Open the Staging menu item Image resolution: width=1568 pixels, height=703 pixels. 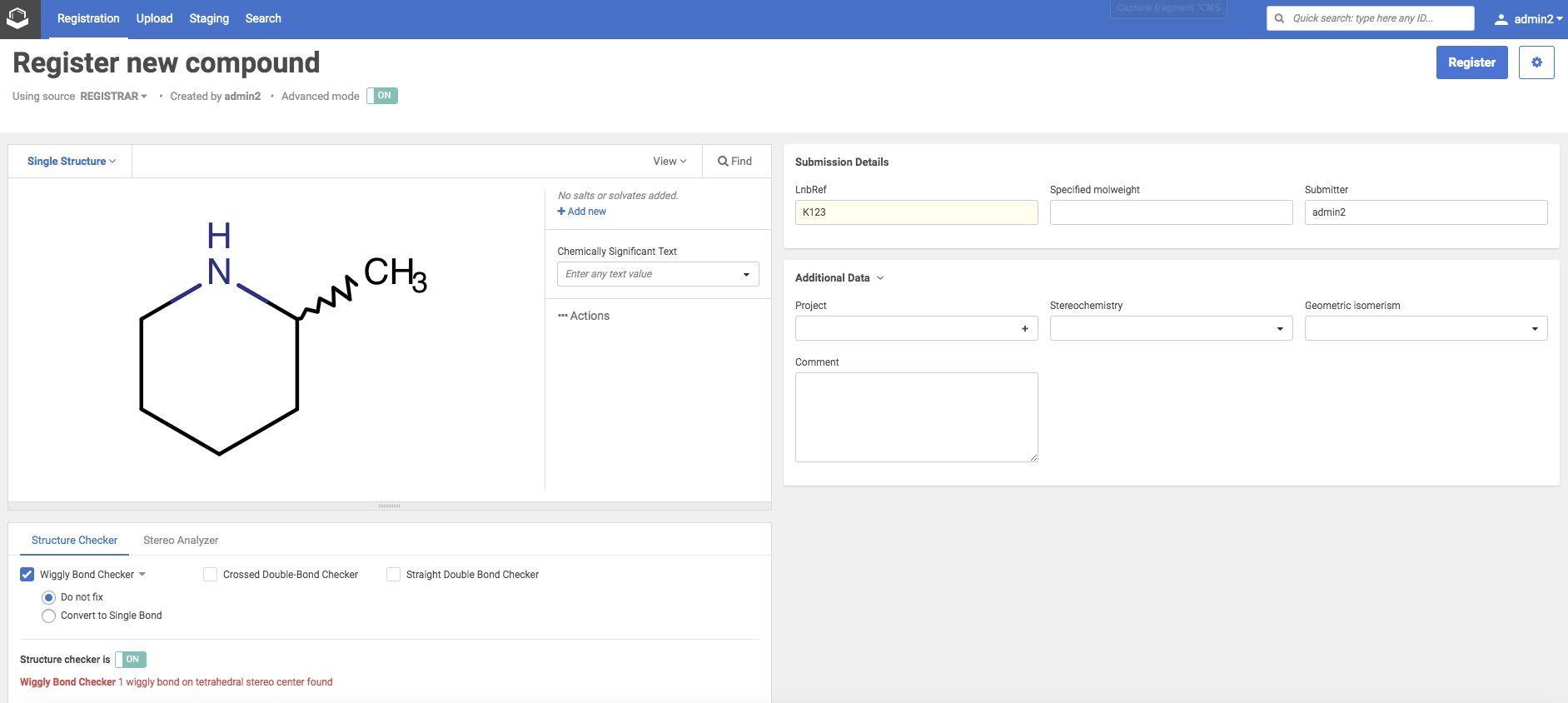pos(209,18)
